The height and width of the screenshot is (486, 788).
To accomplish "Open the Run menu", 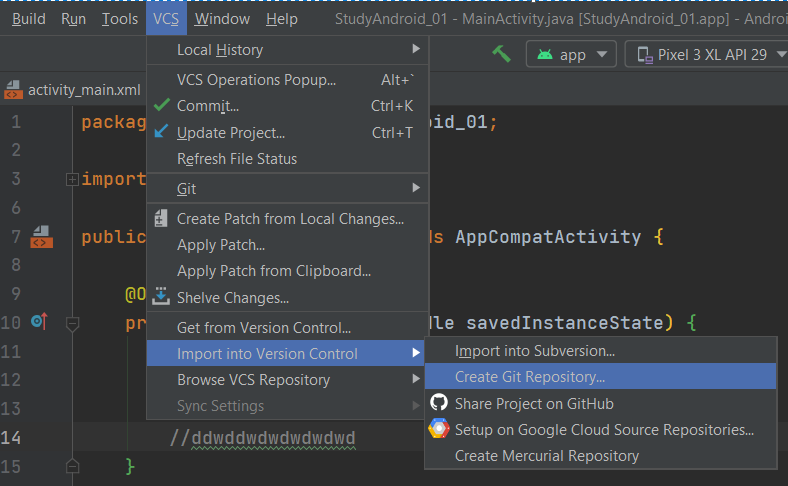I will pyautogui.click(x=73, y=19).
